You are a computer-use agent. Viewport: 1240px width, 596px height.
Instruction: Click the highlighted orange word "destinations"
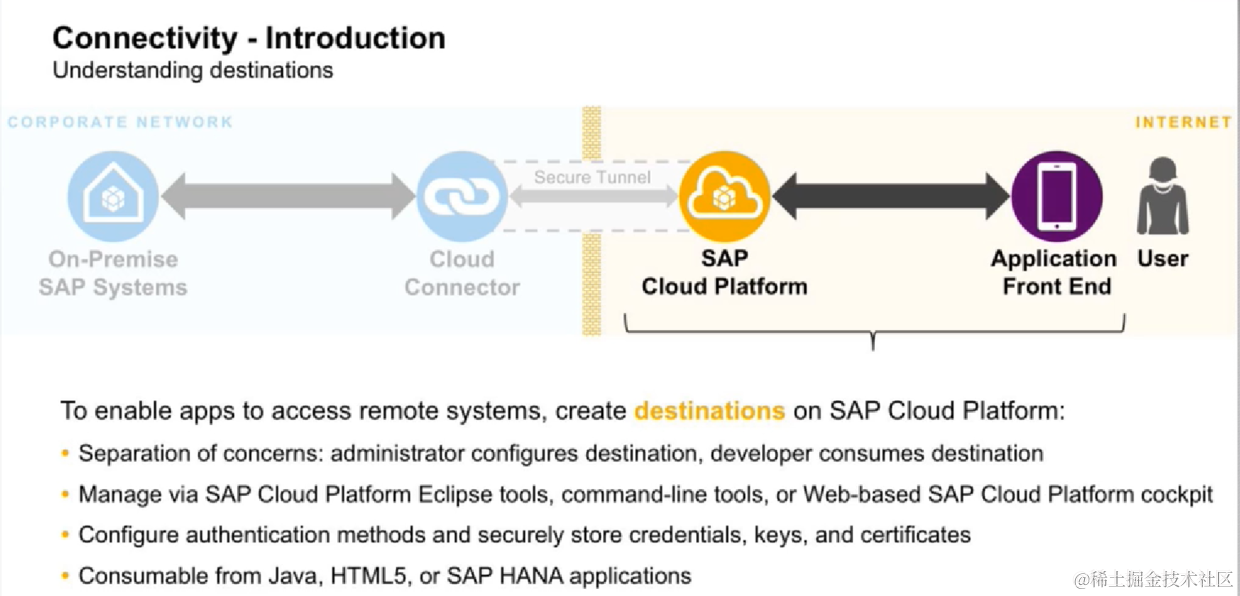(x=709, y=411)
